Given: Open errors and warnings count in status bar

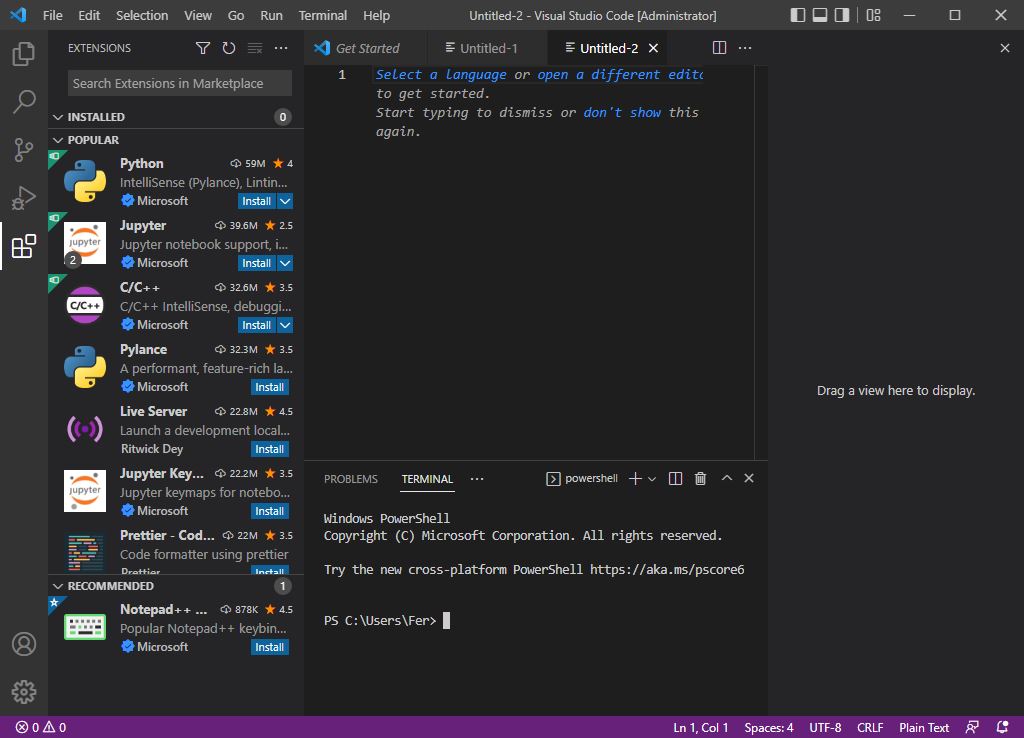Looking at the screenshot, I should click(x=41, y=728).
